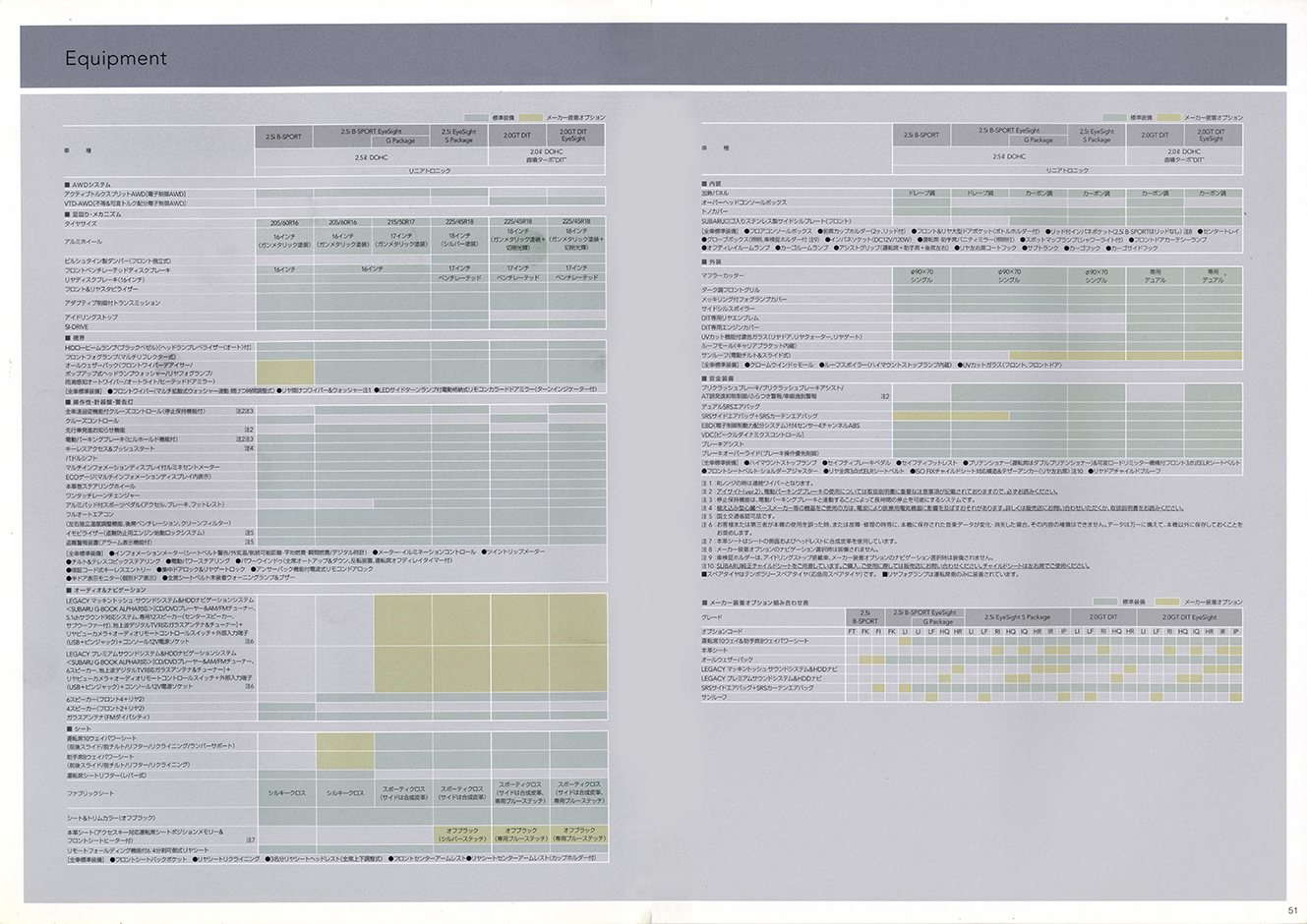Click the "デュアルSRSエアバッグ" row label
This screenshot has width=1307, height=924.
tap(731, 406)
